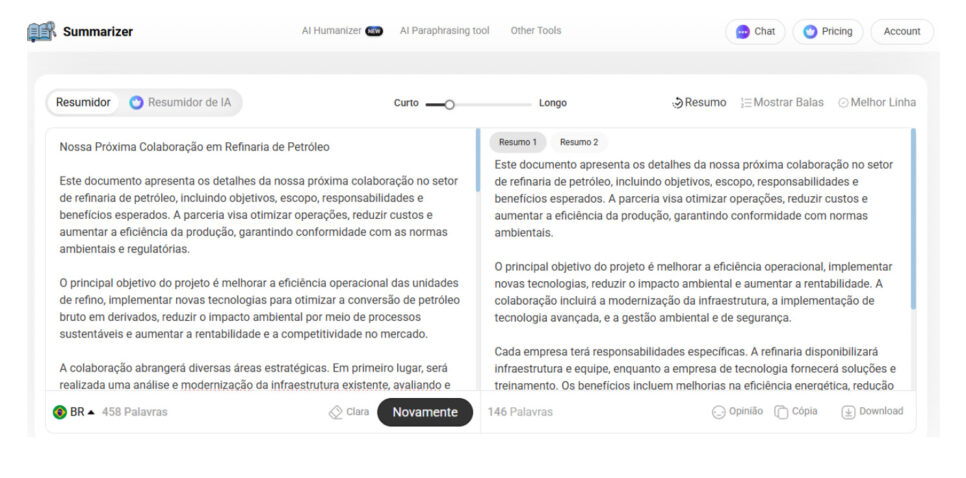The width and height of the screenshot is (966, 478).
Task: Click the summary length slider handle
Action: pos(450,105)
